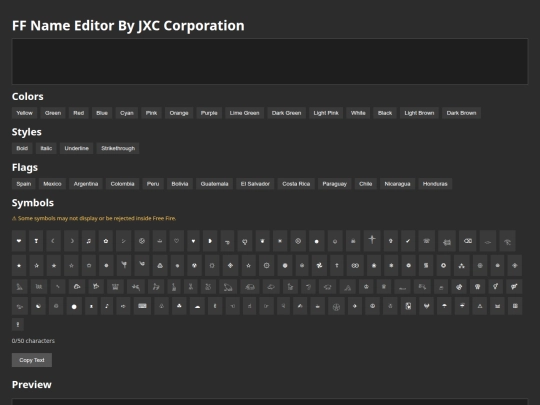
Task: Add the Spain flag
Action: pos(24,184)
